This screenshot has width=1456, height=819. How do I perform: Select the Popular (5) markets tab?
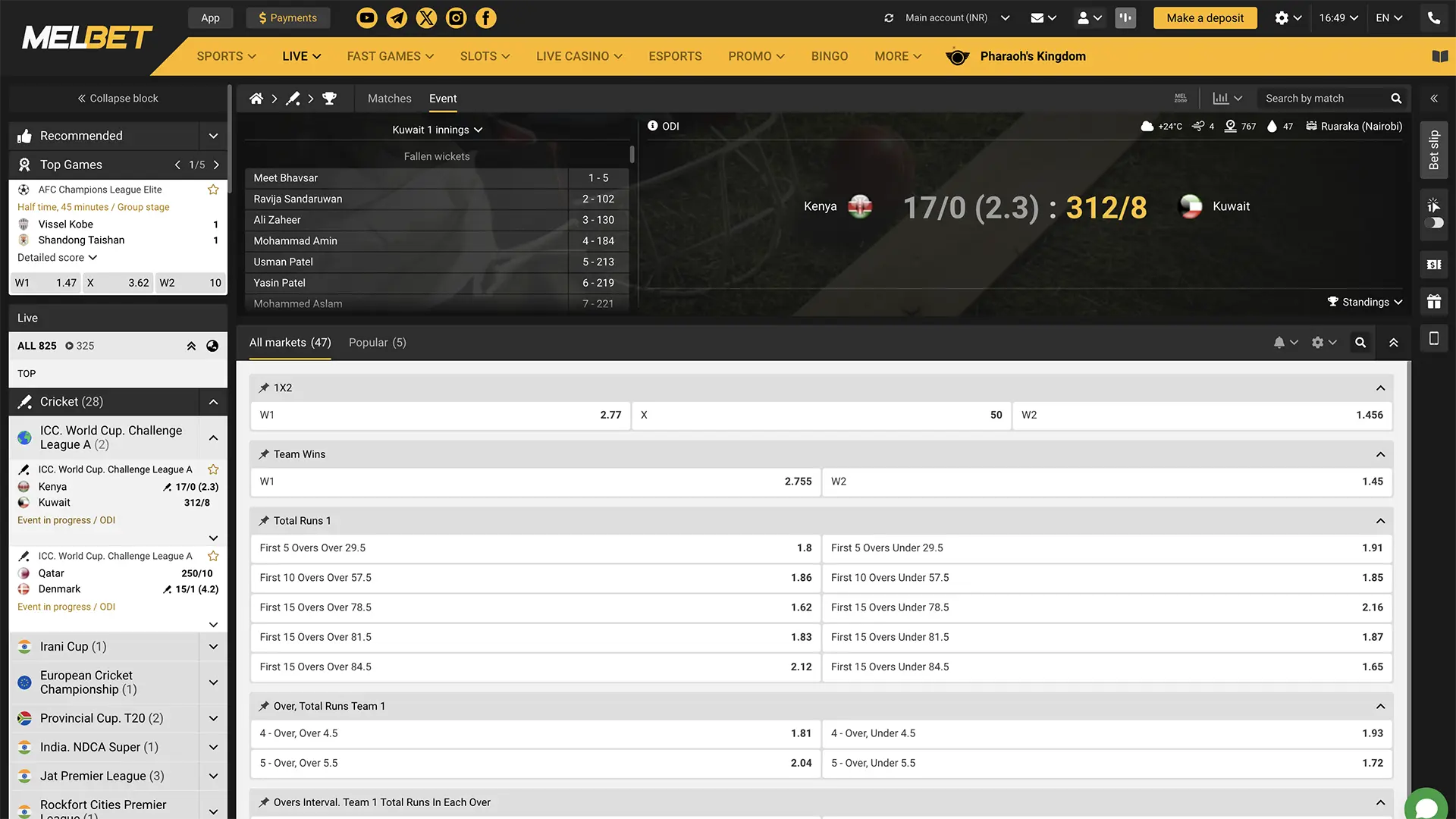377,342
